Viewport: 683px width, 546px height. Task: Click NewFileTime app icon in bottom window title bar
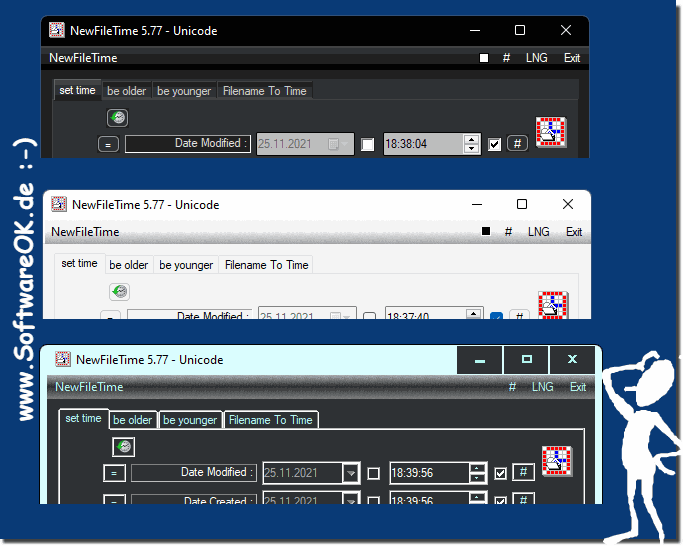point(63,359)
